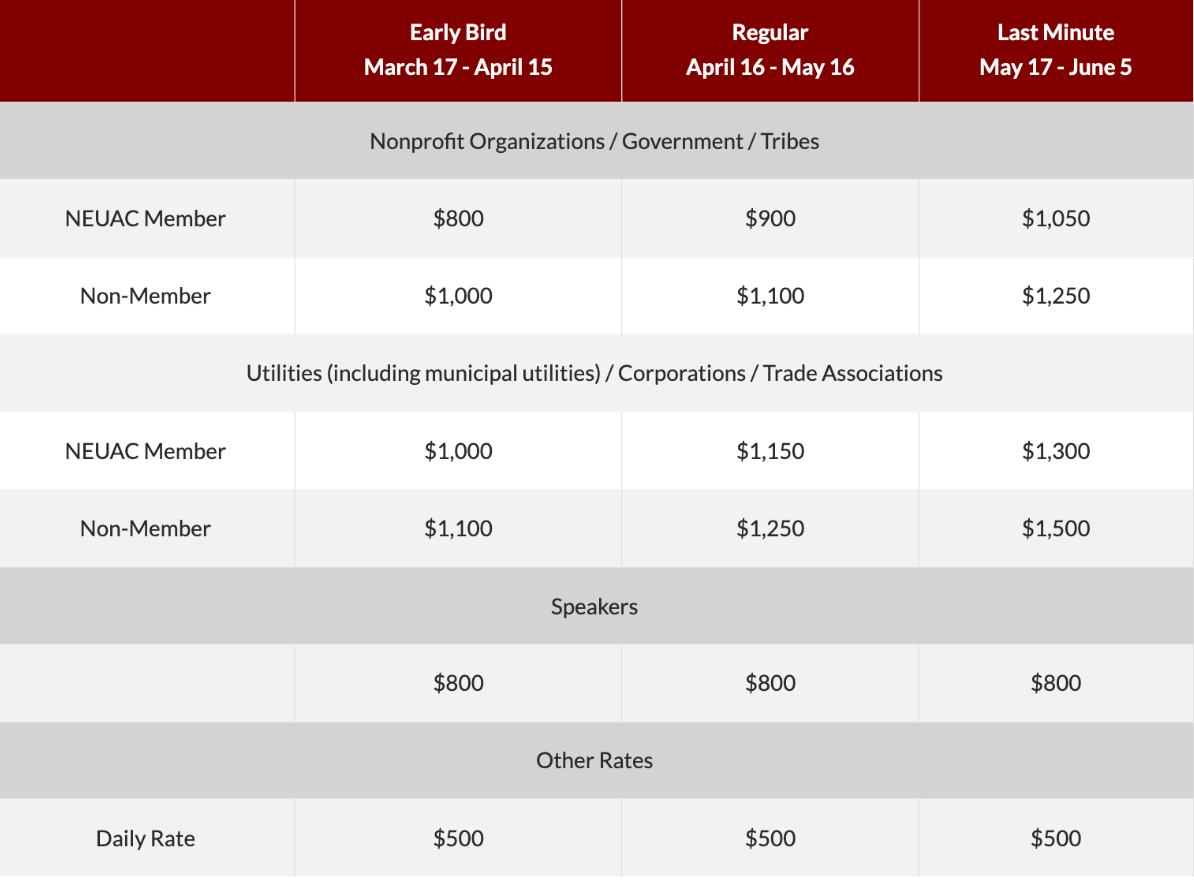Click the utilities NEUAC Member row label

pos(146,451)
